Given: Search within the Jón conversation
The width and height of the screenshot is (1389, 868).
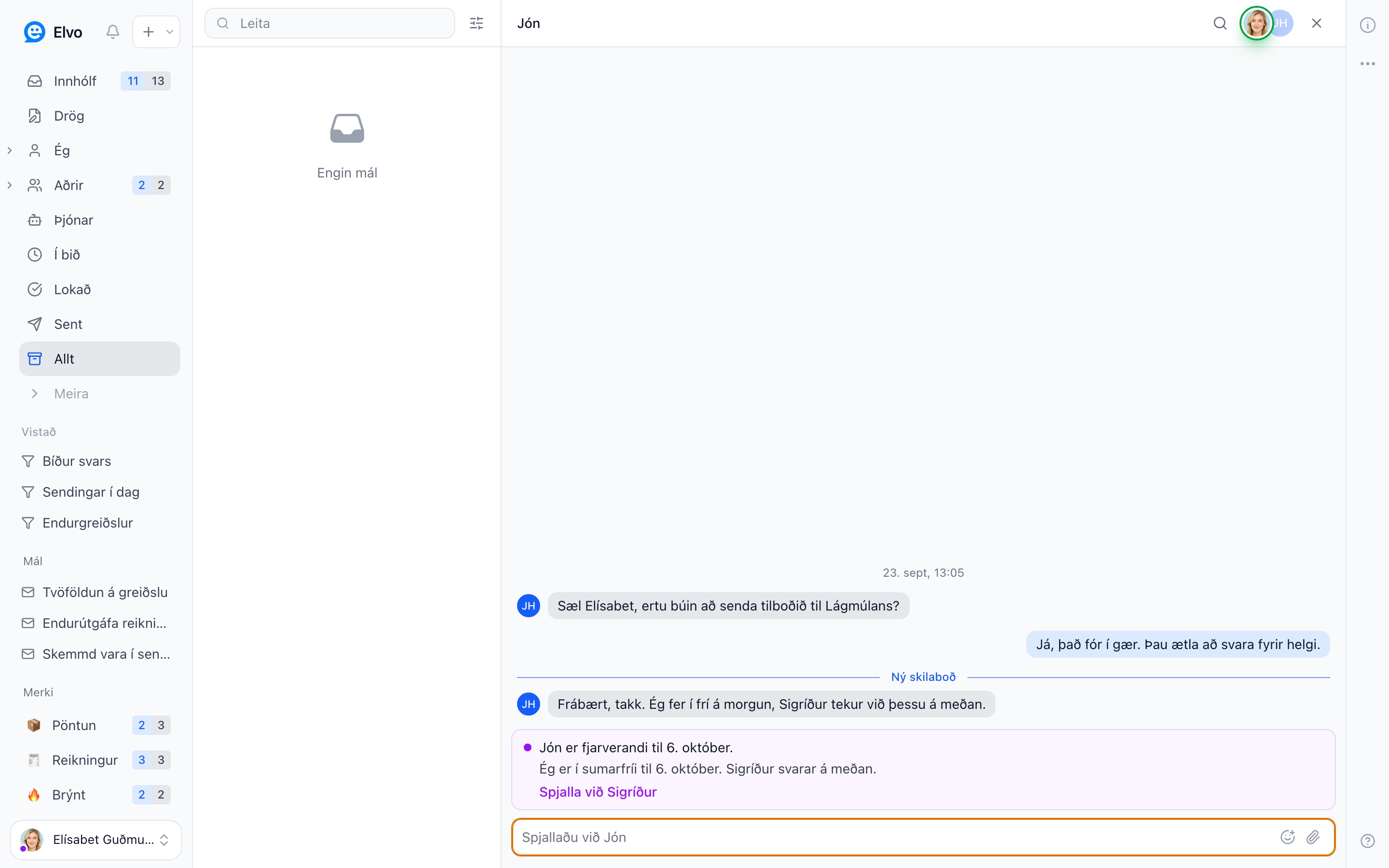Looking at the screenshot, I should 1220,24.
